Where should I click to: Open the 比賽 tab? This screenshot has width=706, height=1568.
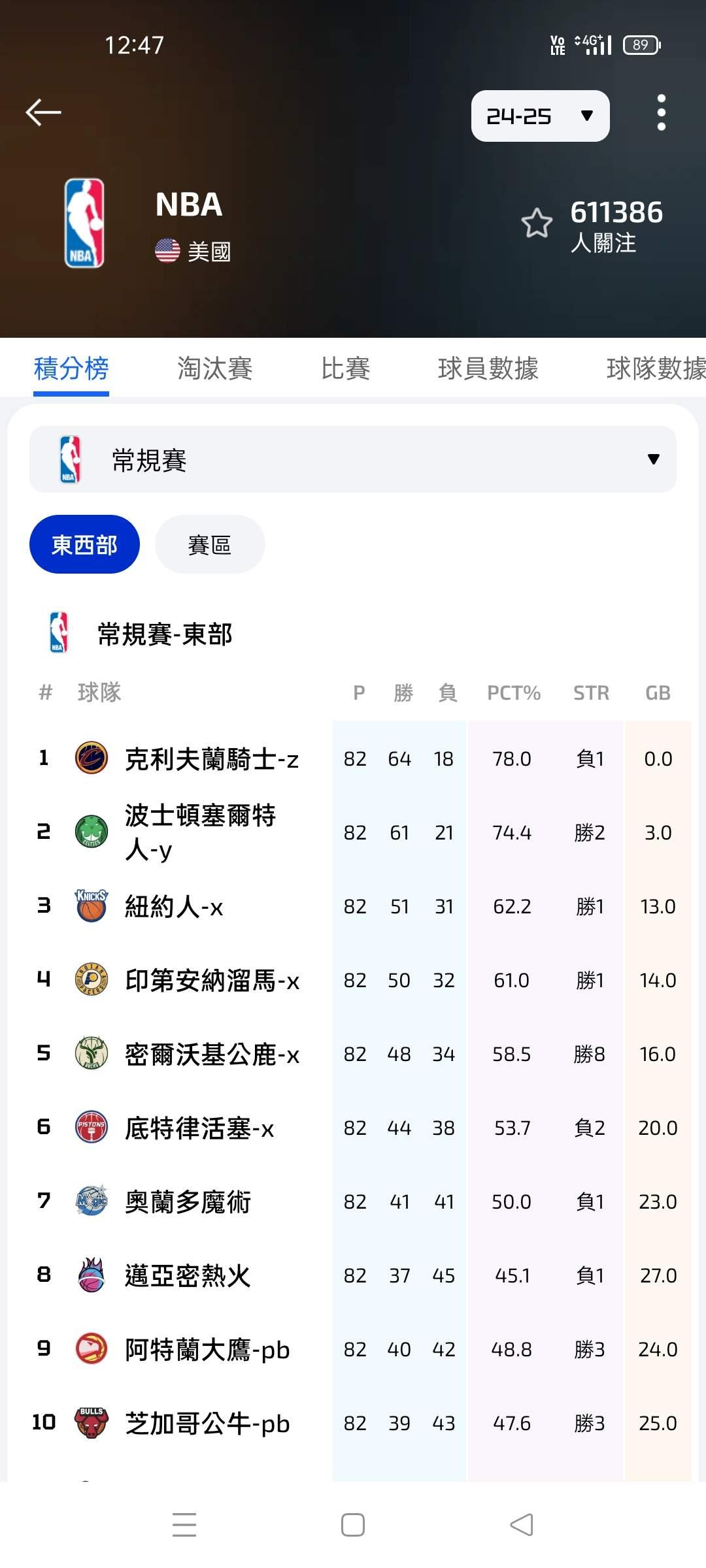[345, 368]
